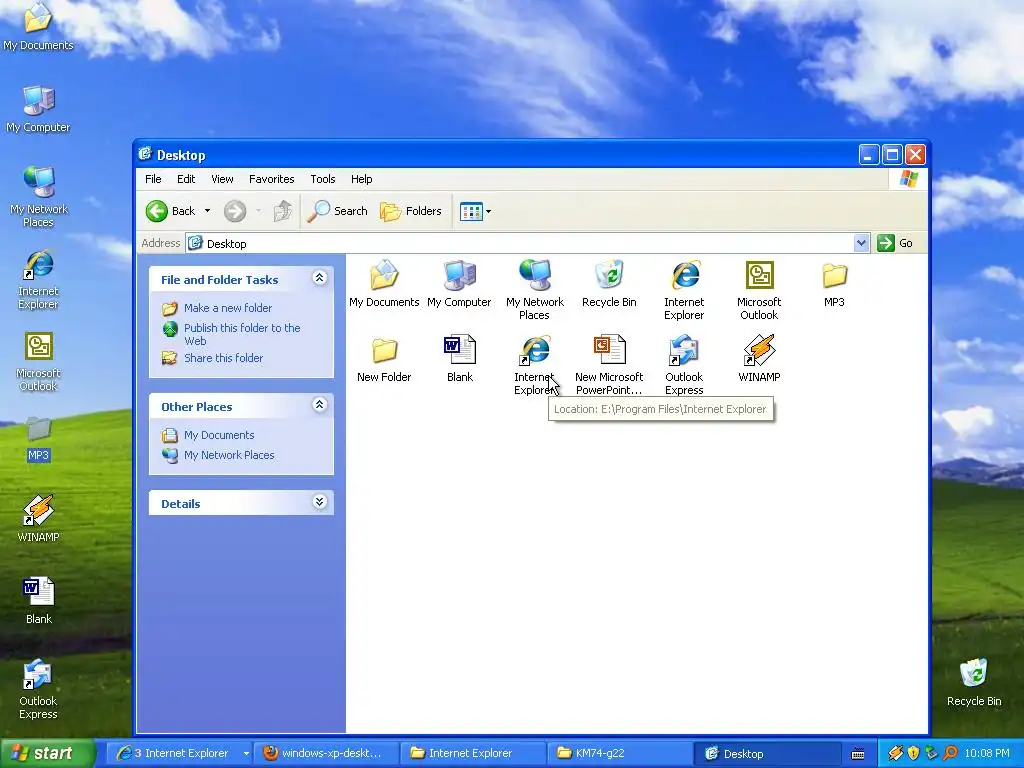Select WINAMP shortcut in Desktop window
This screenshot has height=768, width=1024.
[759, 359]
